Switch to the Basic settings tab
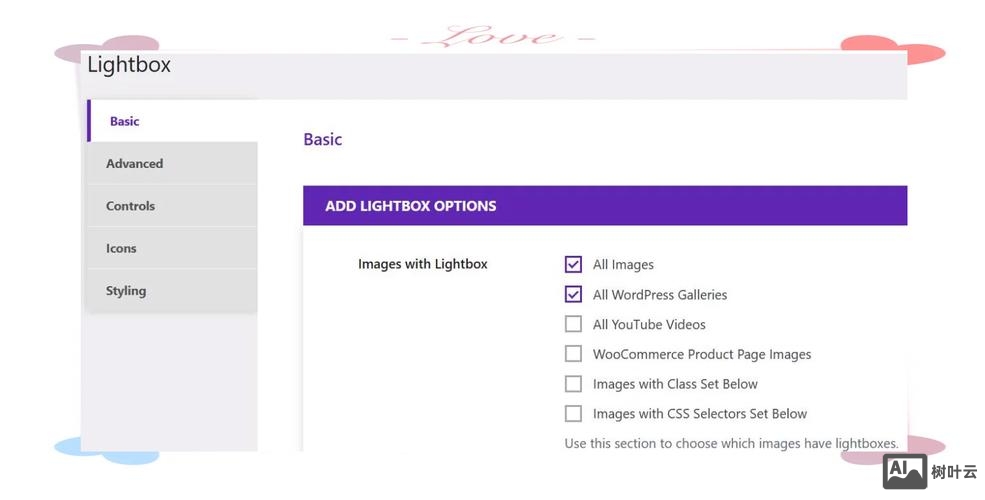The height and width of the screenshot is (500, 985). tap(125, 121)
